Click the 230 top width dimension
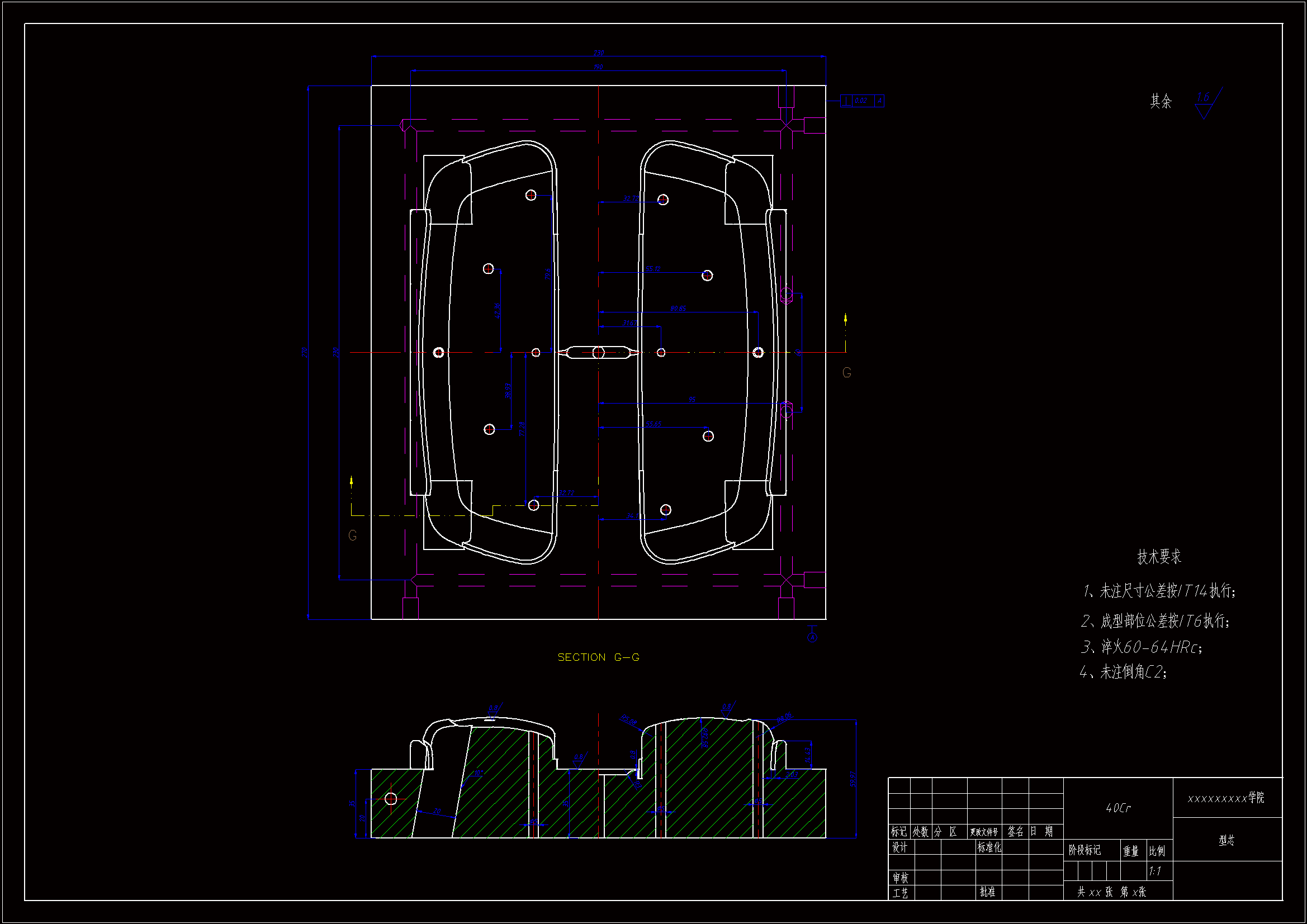The width and height of the screenshot is (1307, 924). (x=598, y=53)
